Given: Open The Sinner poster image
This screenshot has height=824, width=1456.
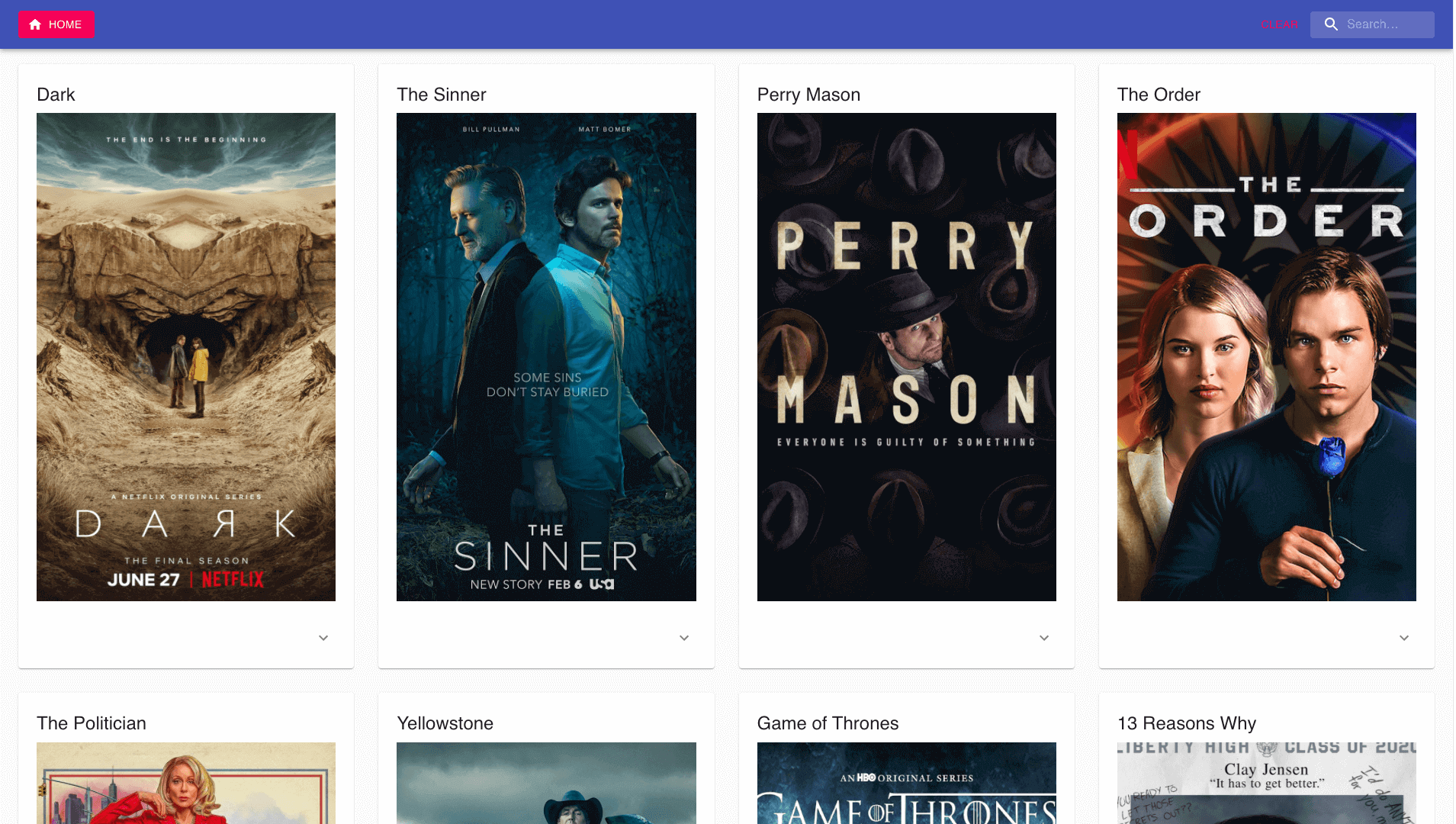Looking at the screenshot, I should (x=546, y=357).
